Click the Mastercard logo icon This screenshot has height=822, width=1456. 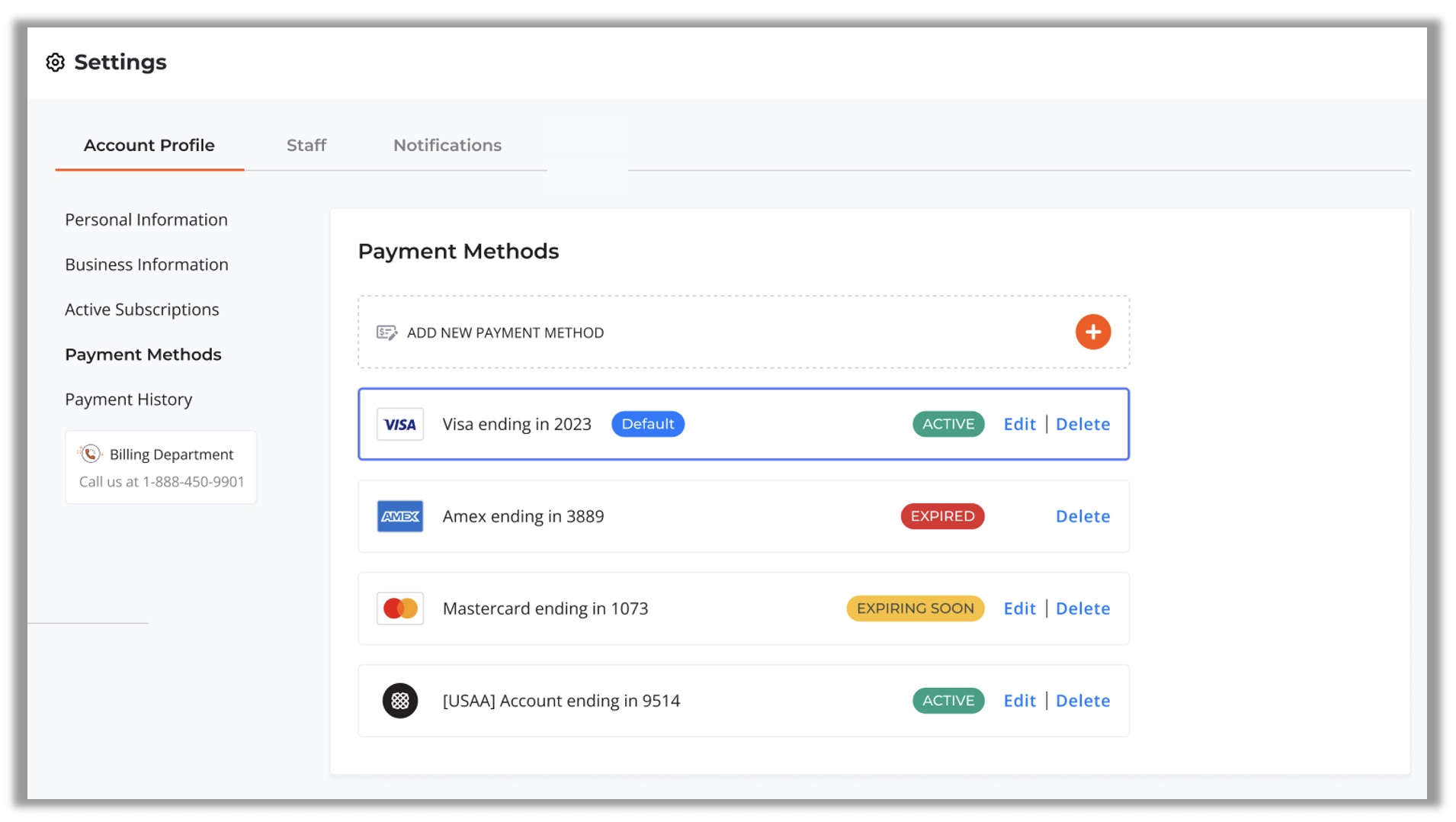[399, 608]
